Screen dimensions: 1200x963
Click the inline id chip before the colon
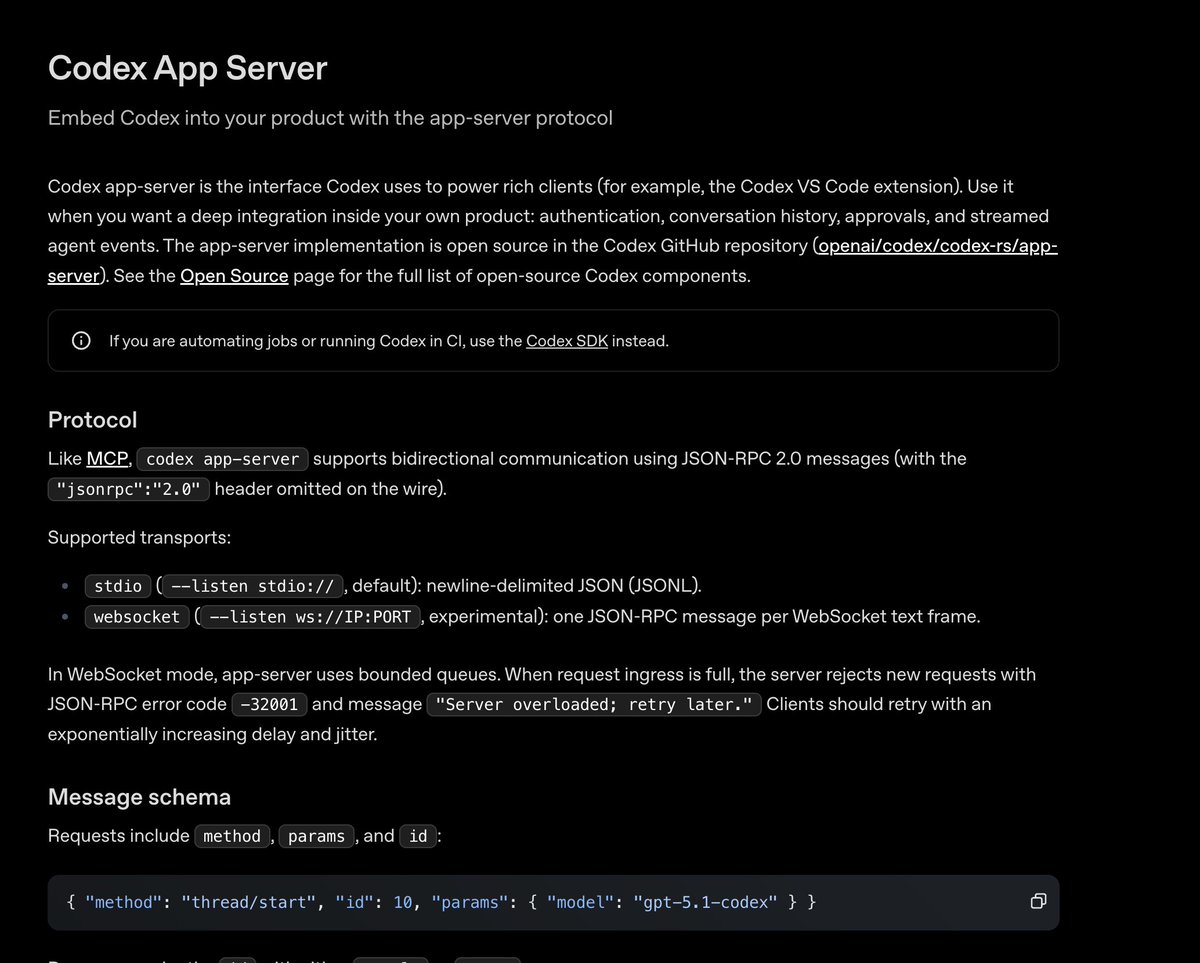pyautogui.click(x=418, y=836)
